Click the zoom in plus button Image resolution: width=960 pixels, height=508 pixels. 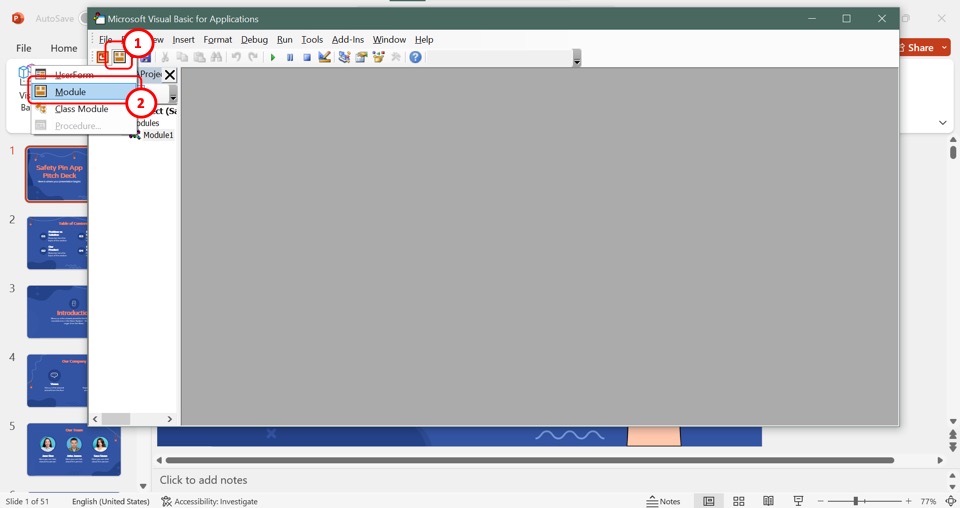pos(909,501)
